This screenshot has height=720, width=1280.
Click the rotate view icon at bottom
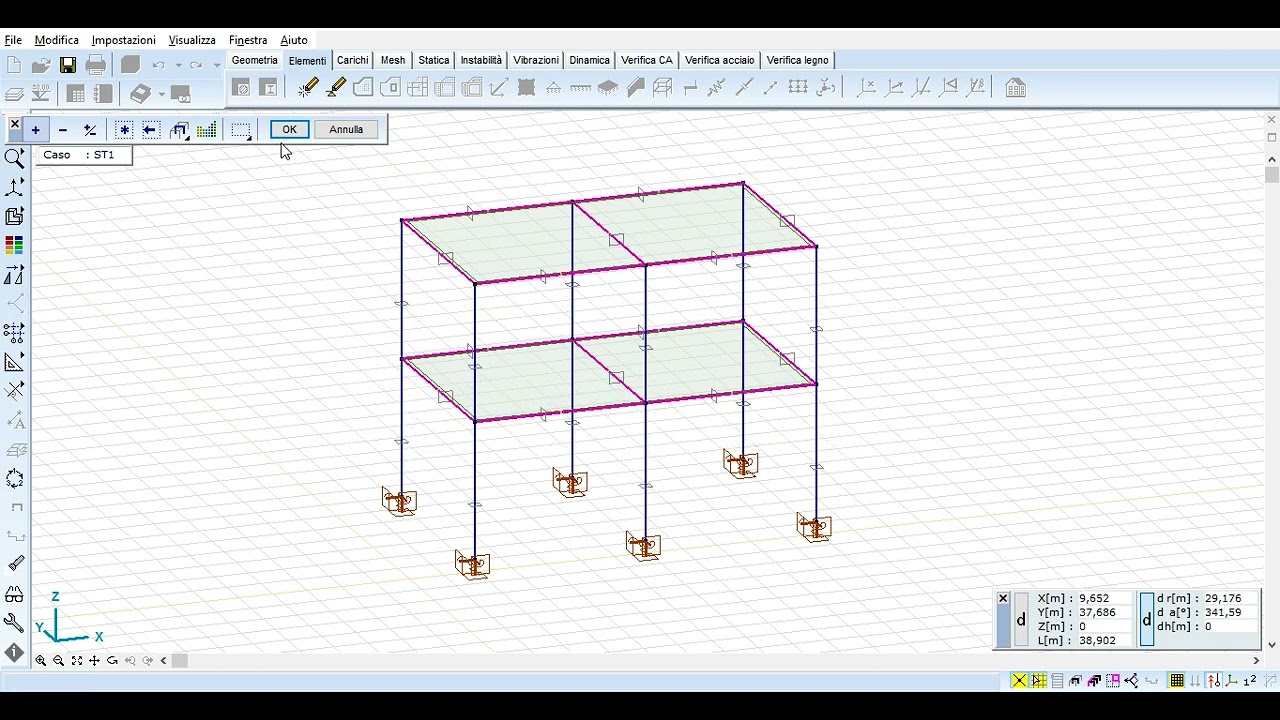[113, 661]
